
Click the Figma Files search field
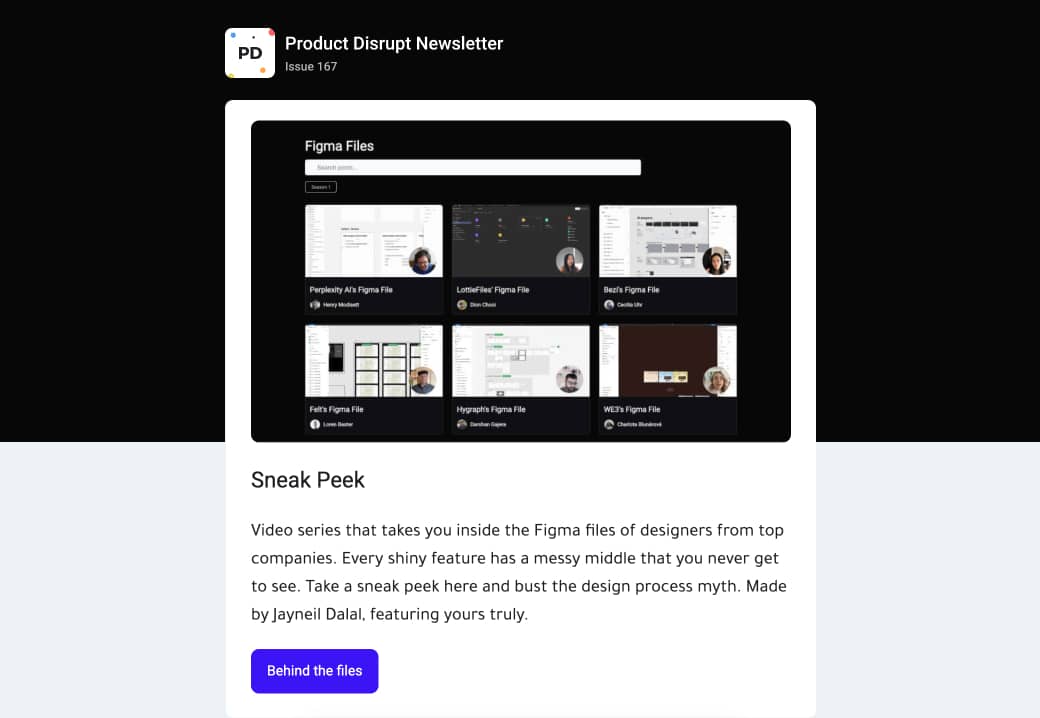point(473,167)
